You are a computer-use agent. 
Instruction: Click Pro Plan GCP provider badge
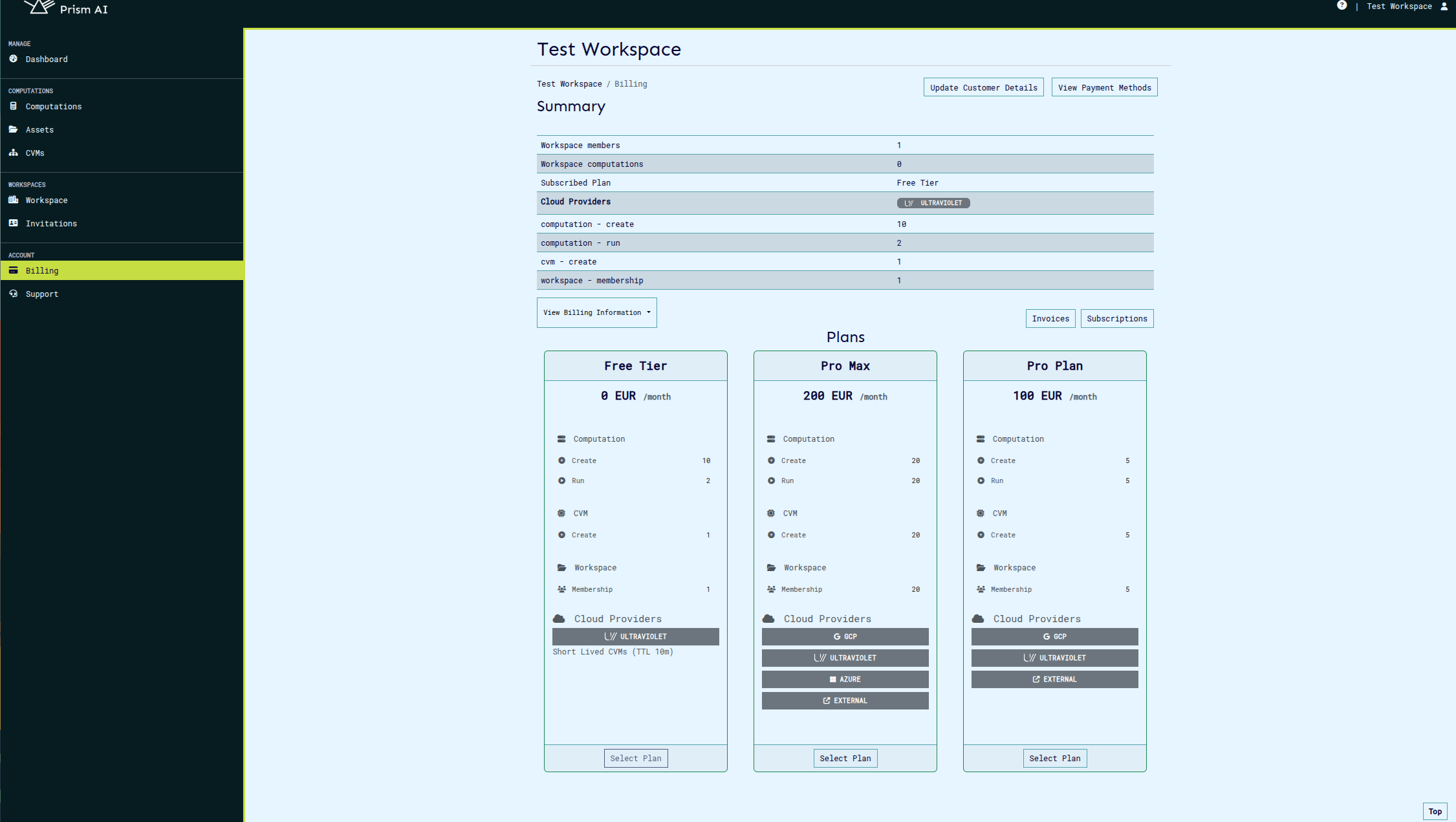click(1054, 636)
